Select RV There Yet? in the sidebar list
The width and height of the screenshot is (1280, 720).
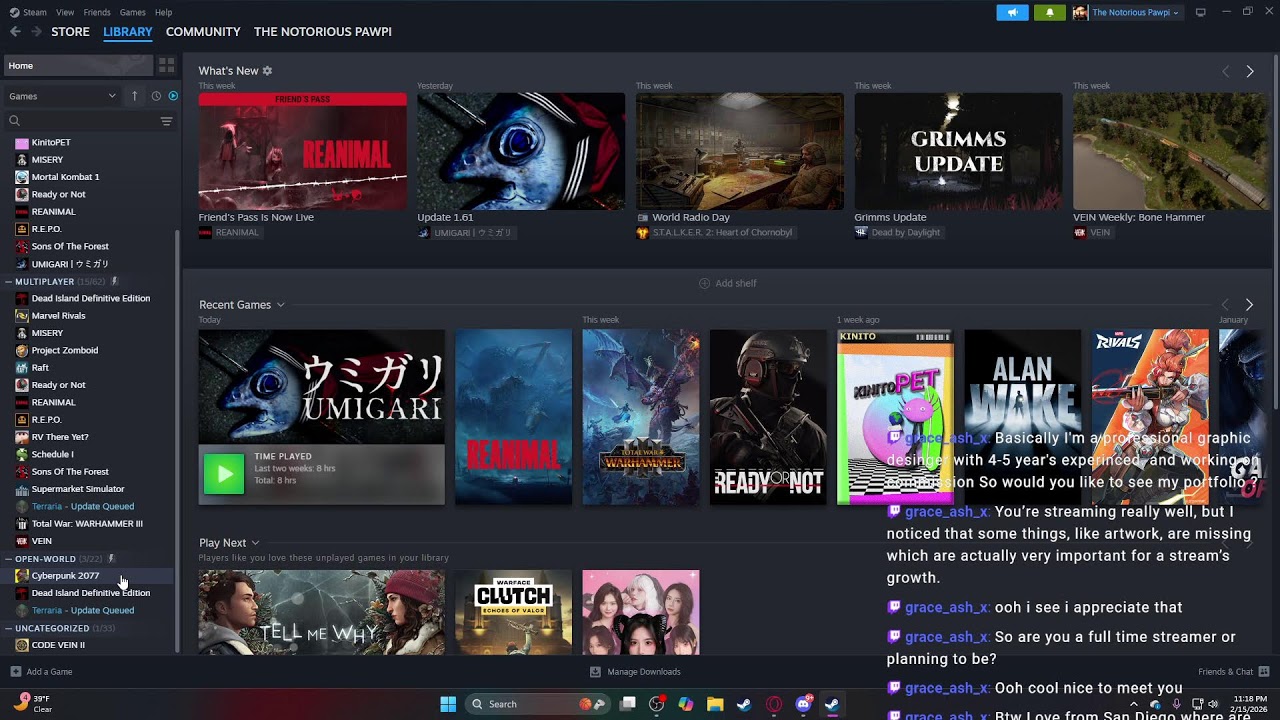coord(60,437)
